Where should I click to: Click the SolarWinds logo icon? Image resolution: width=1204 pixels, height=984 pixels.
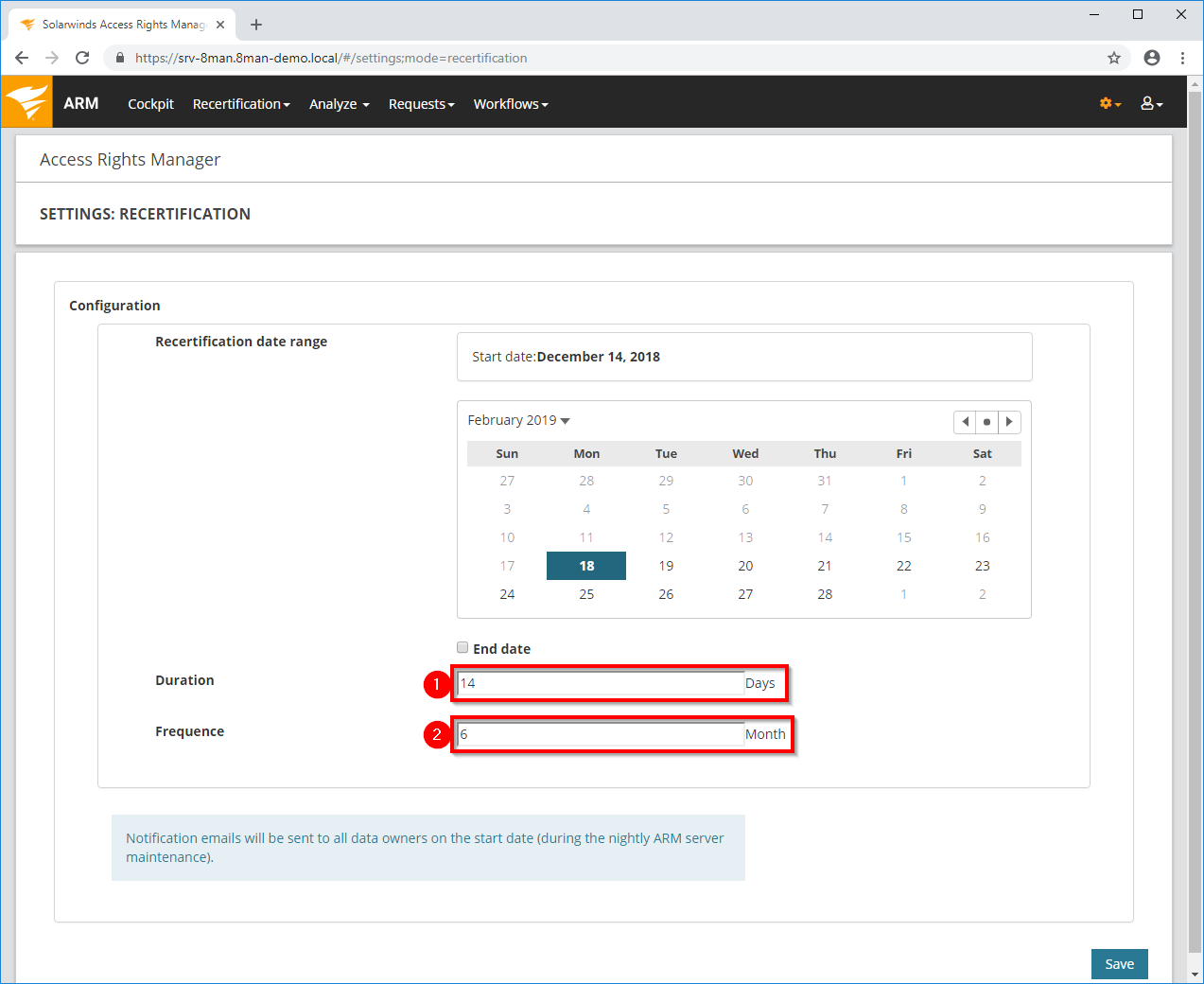coord(26,102)
